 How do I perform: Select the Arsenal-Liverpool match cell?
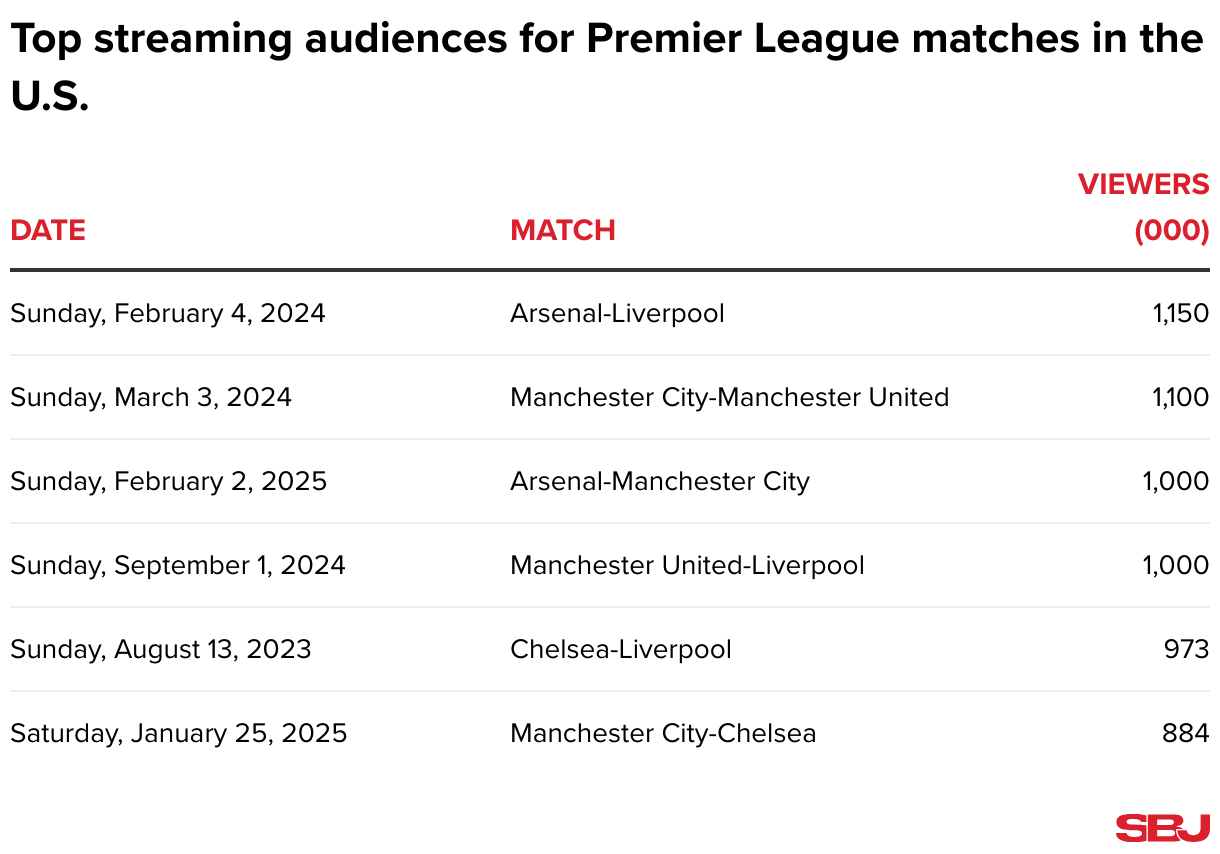[617, 313]
